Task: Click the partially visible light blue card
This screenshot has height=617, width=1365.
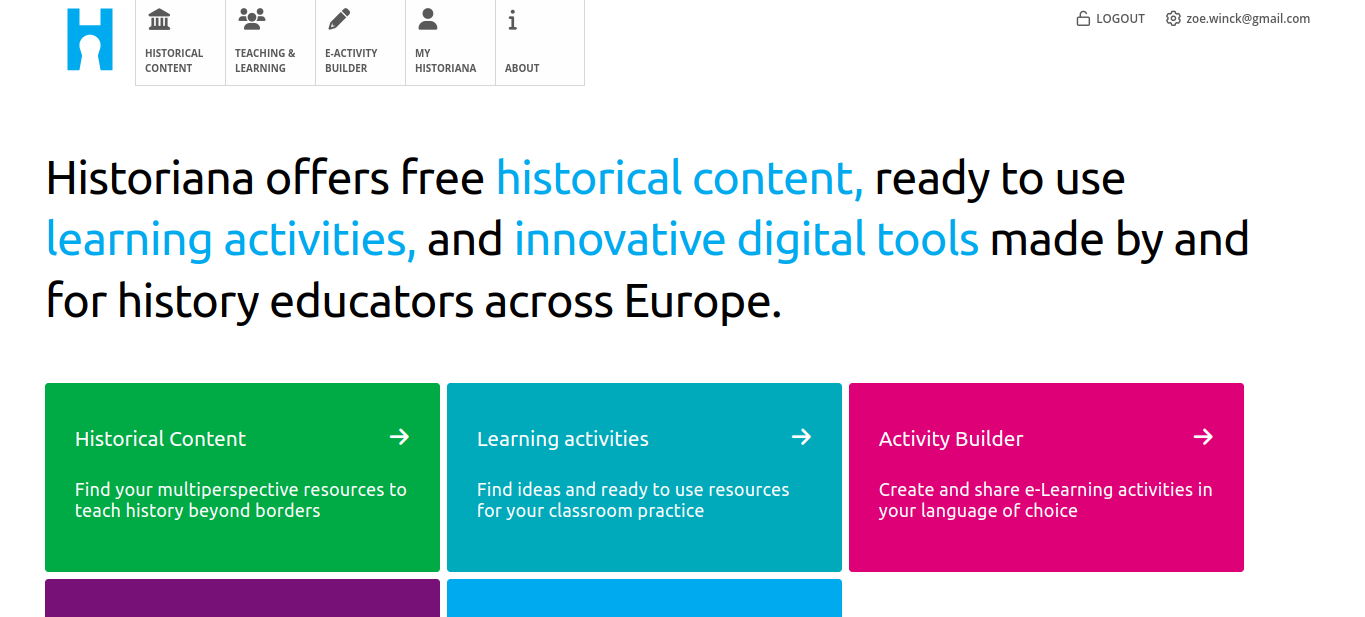Action: pos(644,598)
